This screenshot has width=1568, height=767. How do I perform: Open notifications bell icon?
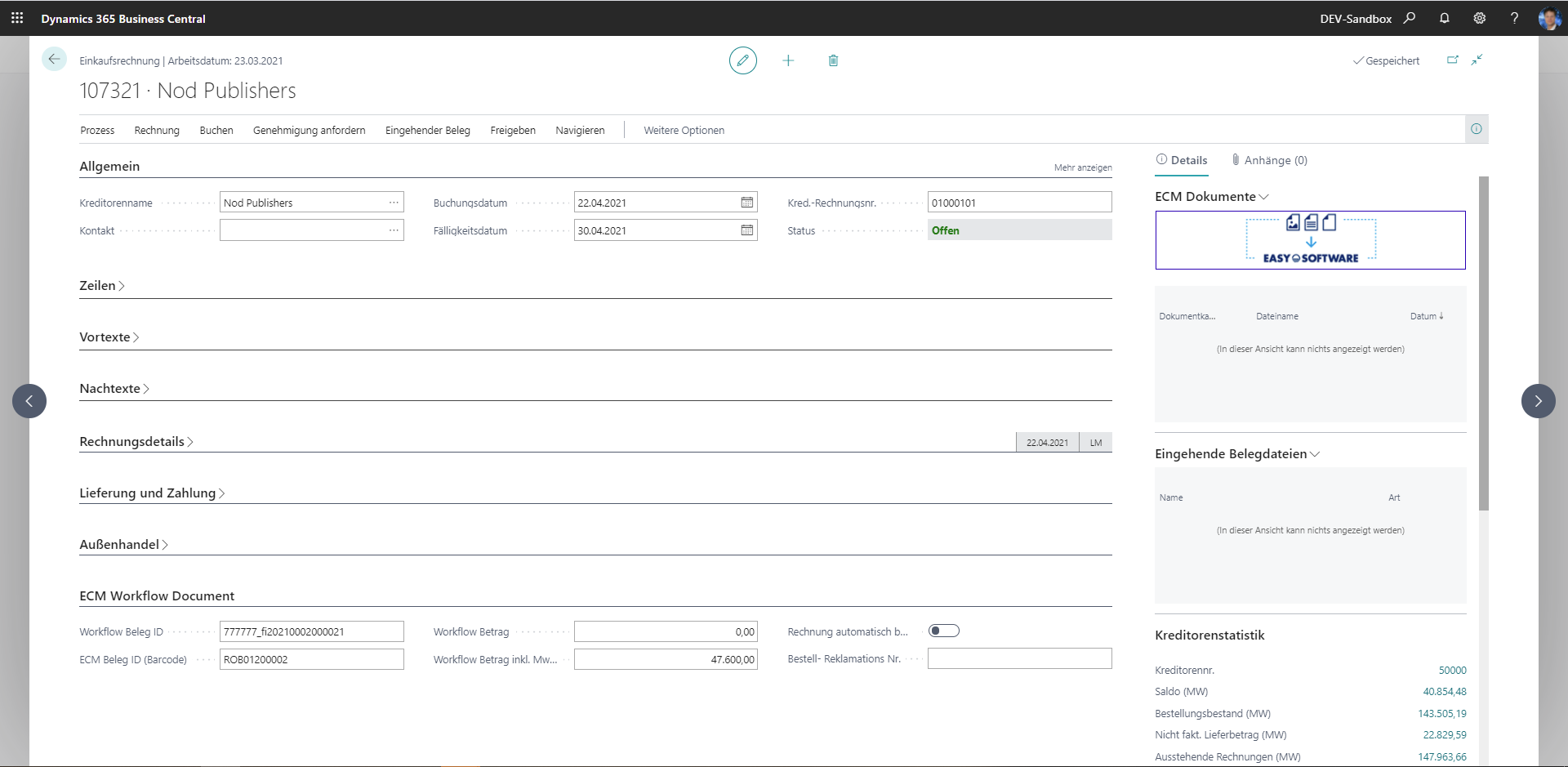coord(1445,18)
